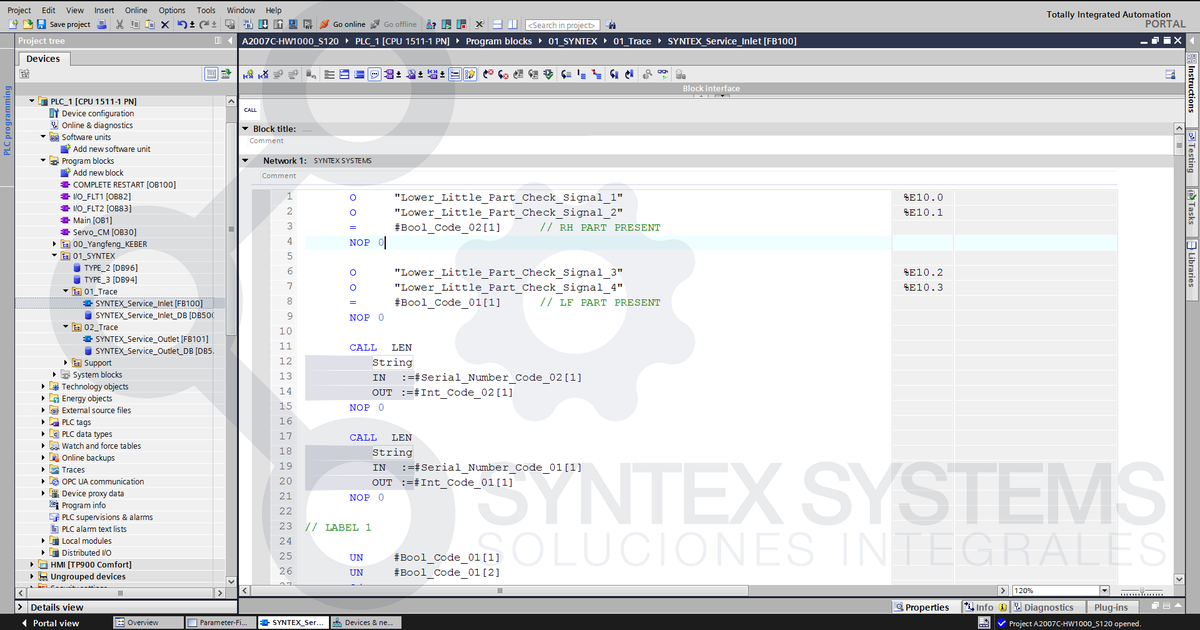Click the New project icon in the toolbar
The image size is (1200, 630).
coord(13,24)
